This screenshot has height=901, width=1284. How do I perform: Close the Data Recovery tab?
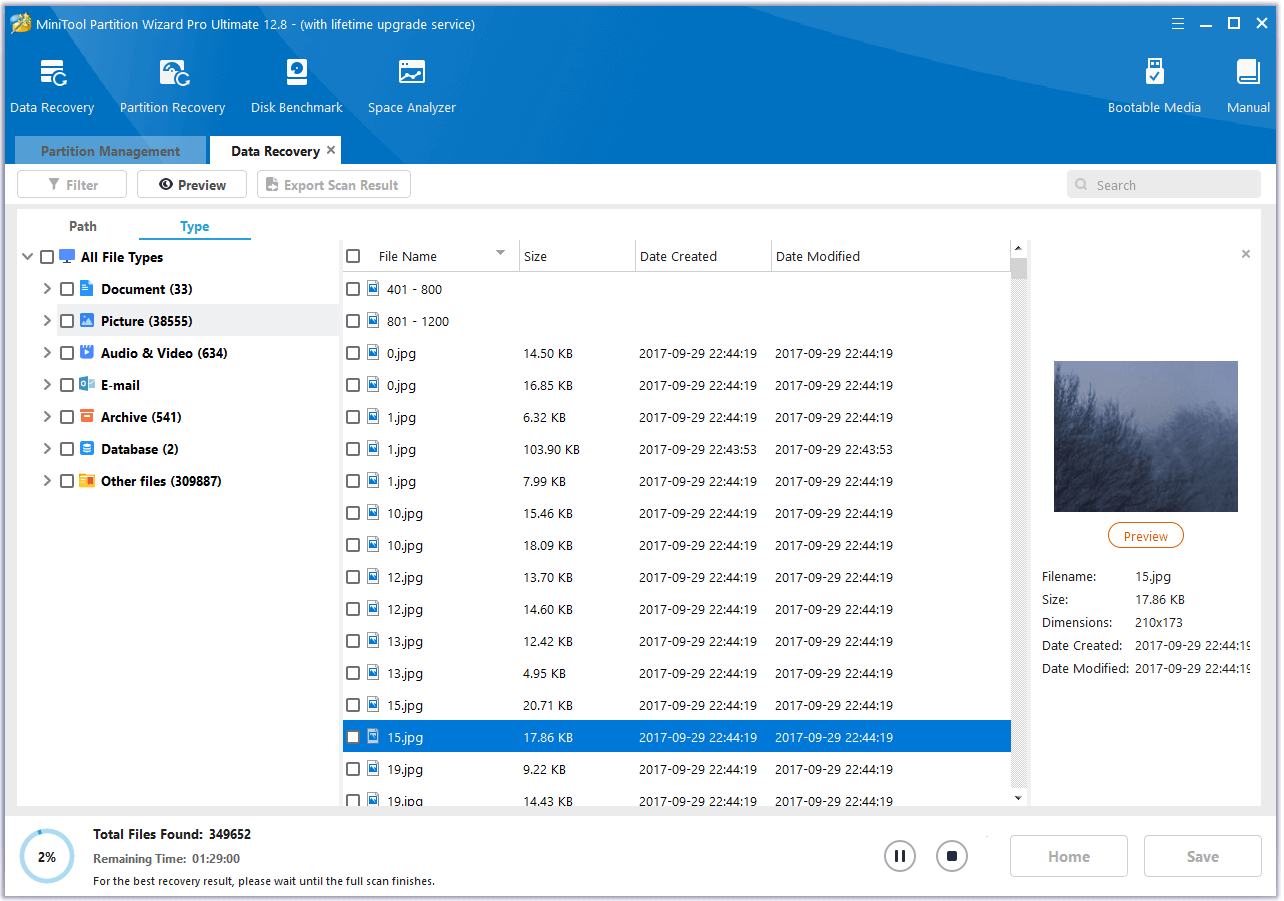click(x=331, y=150)
